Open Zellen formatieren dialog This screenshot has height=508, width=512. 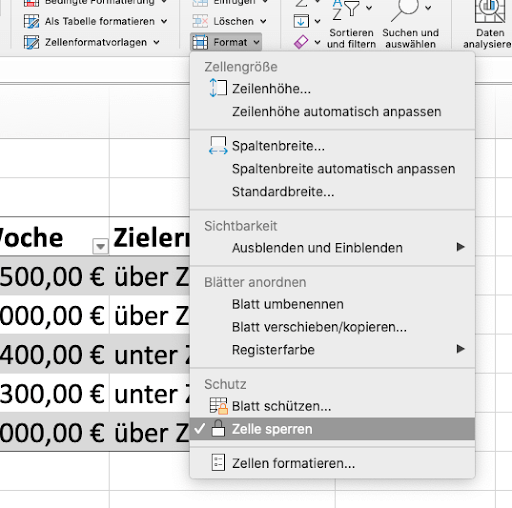(332, 463)
